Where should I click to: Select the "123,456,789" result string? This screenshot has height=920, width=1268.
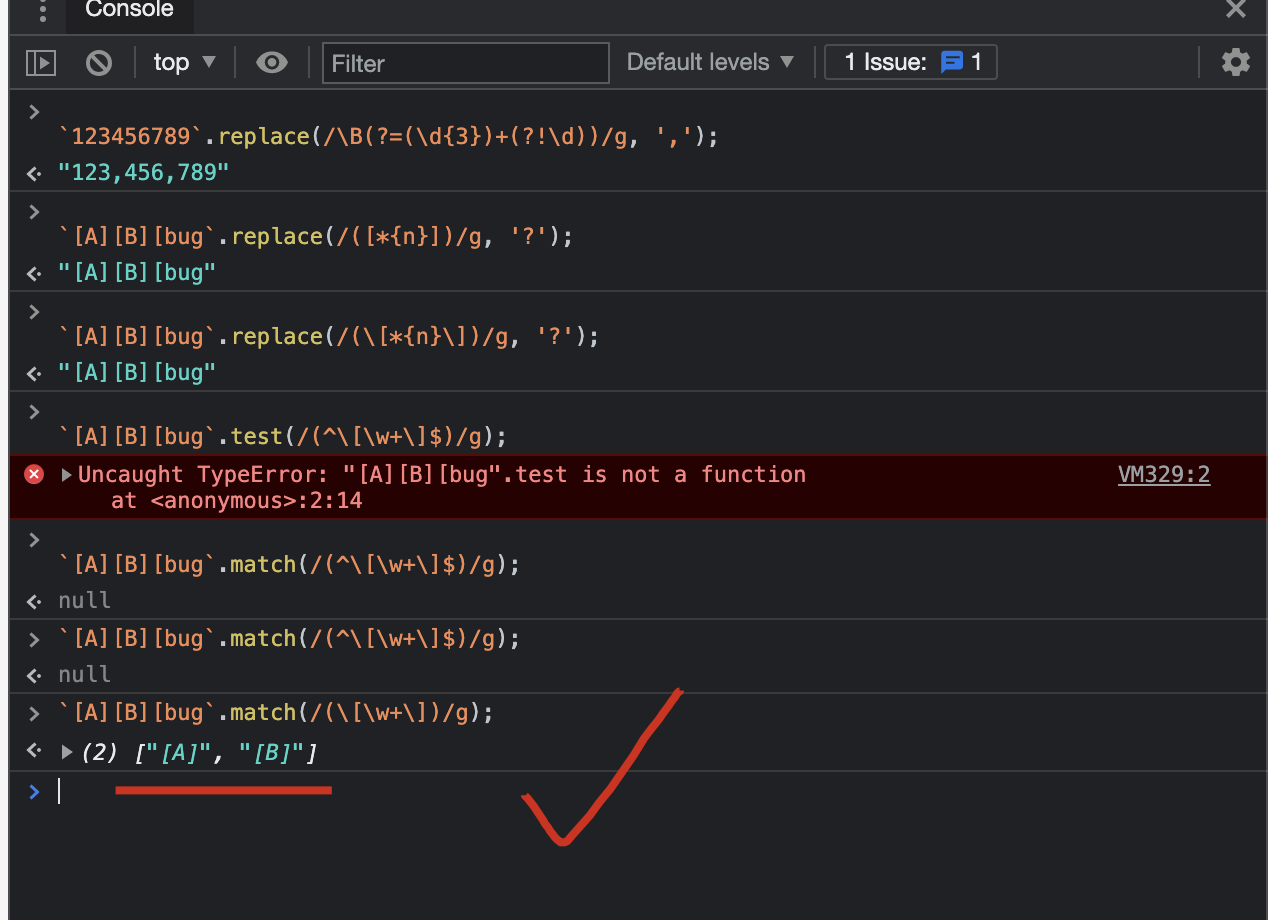[143, 172]
